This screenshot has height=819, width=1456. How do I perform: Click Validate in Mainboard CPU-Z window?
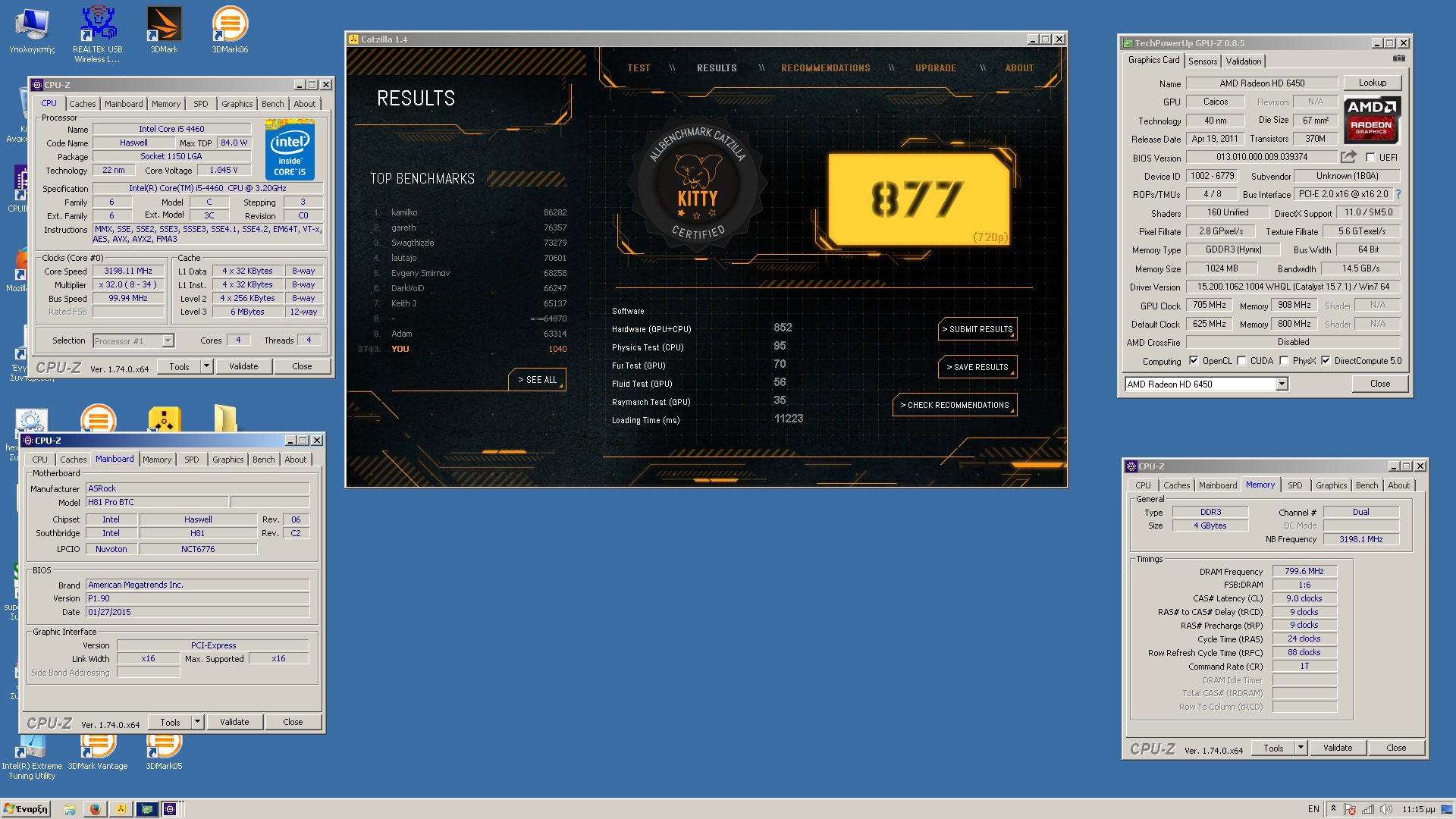pos(234,722)
